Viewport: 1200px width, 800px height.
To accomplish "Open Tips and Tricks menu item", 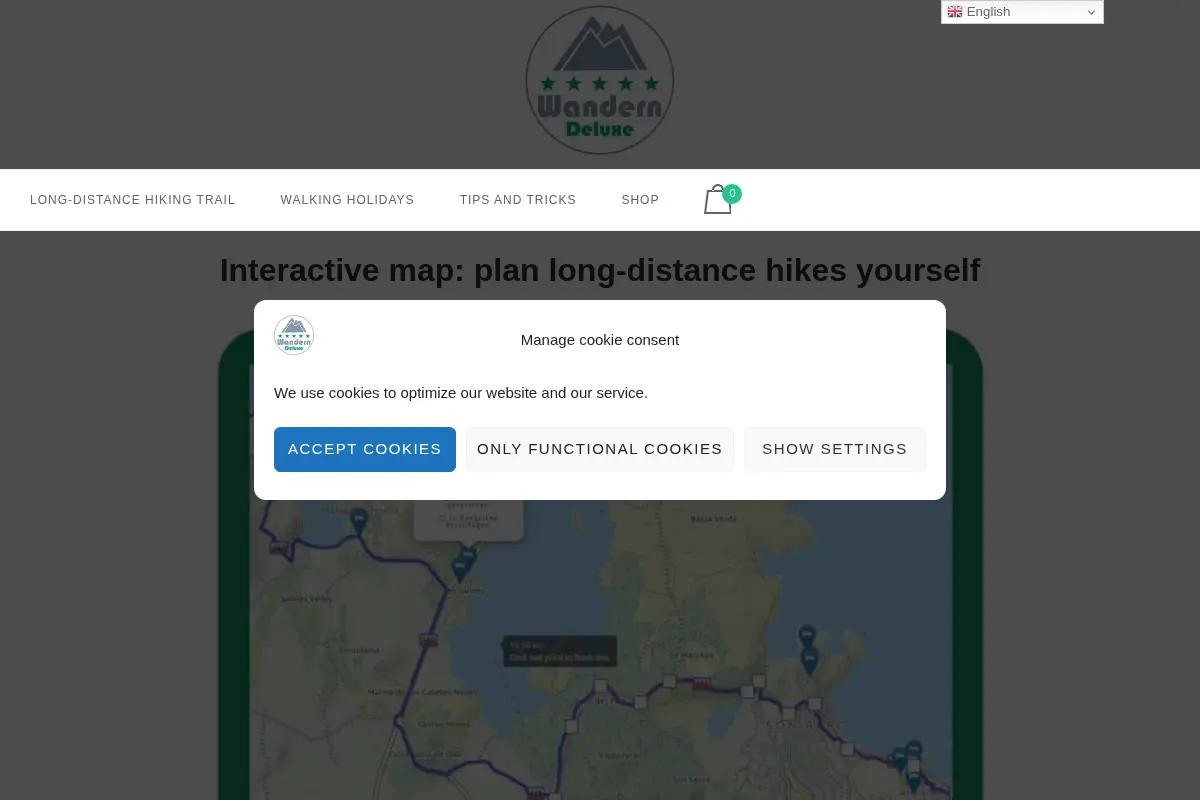I will click(518, 200).
